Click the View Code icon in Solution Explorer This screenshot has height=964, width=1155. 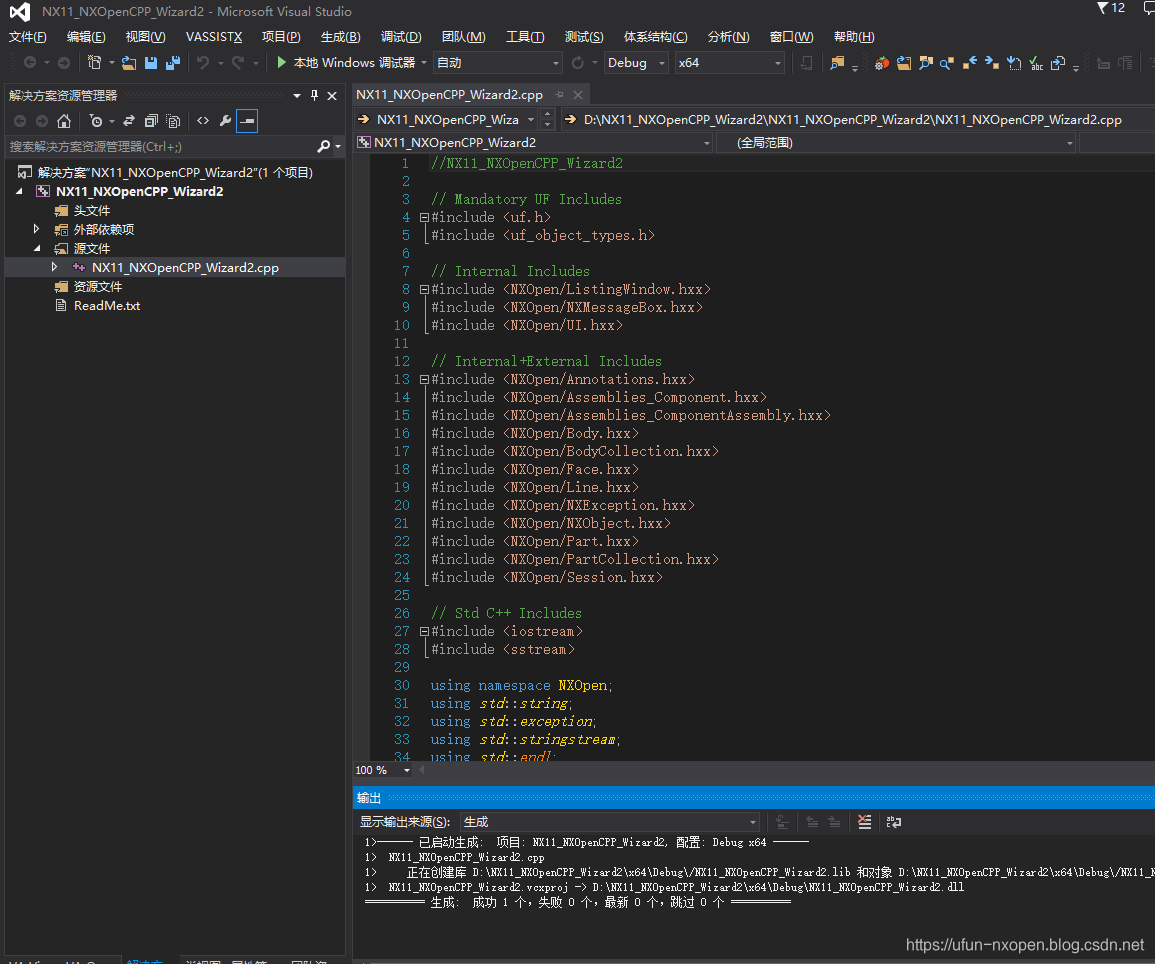(x=203, y=121)
